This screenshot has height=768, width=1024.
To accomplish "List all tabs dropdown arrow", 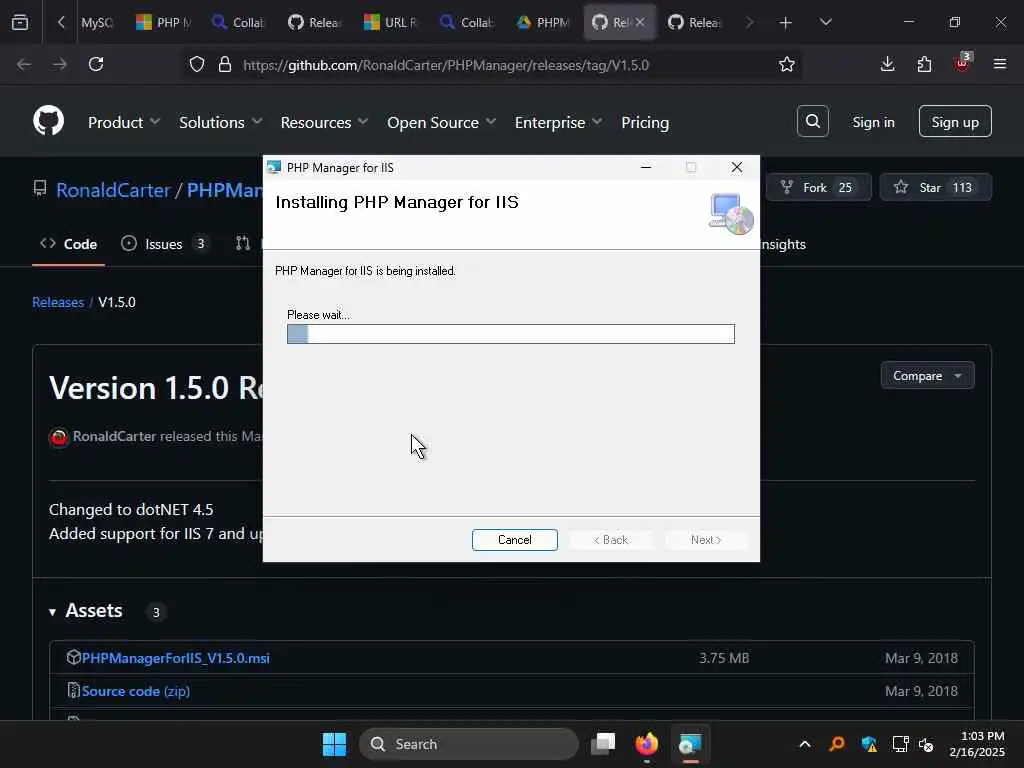I will (x=826, y=23).
